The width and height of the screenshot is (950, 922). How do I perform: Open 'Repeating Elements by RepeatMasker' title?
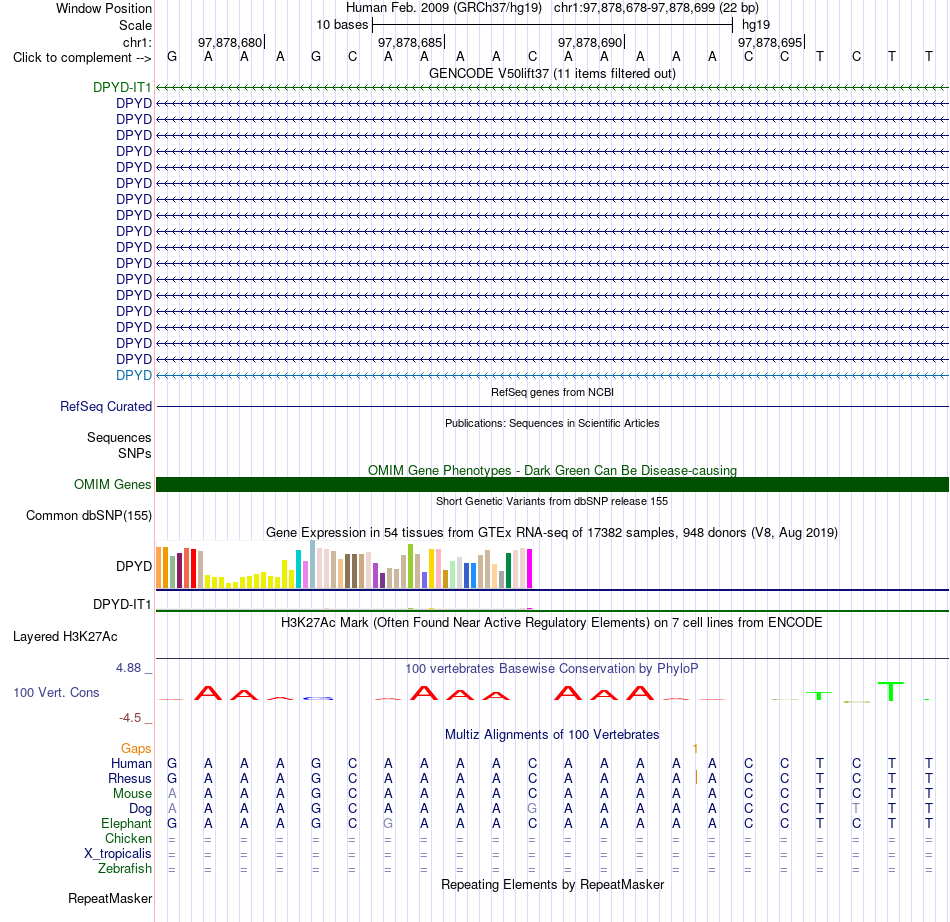click(x=552, y=884)
